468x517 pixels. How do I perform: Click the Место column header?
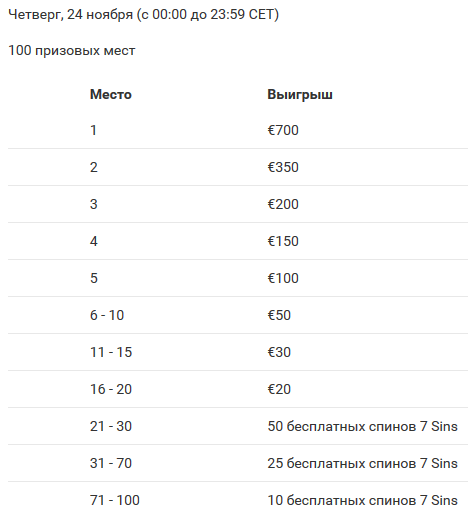tap(111, 94)
